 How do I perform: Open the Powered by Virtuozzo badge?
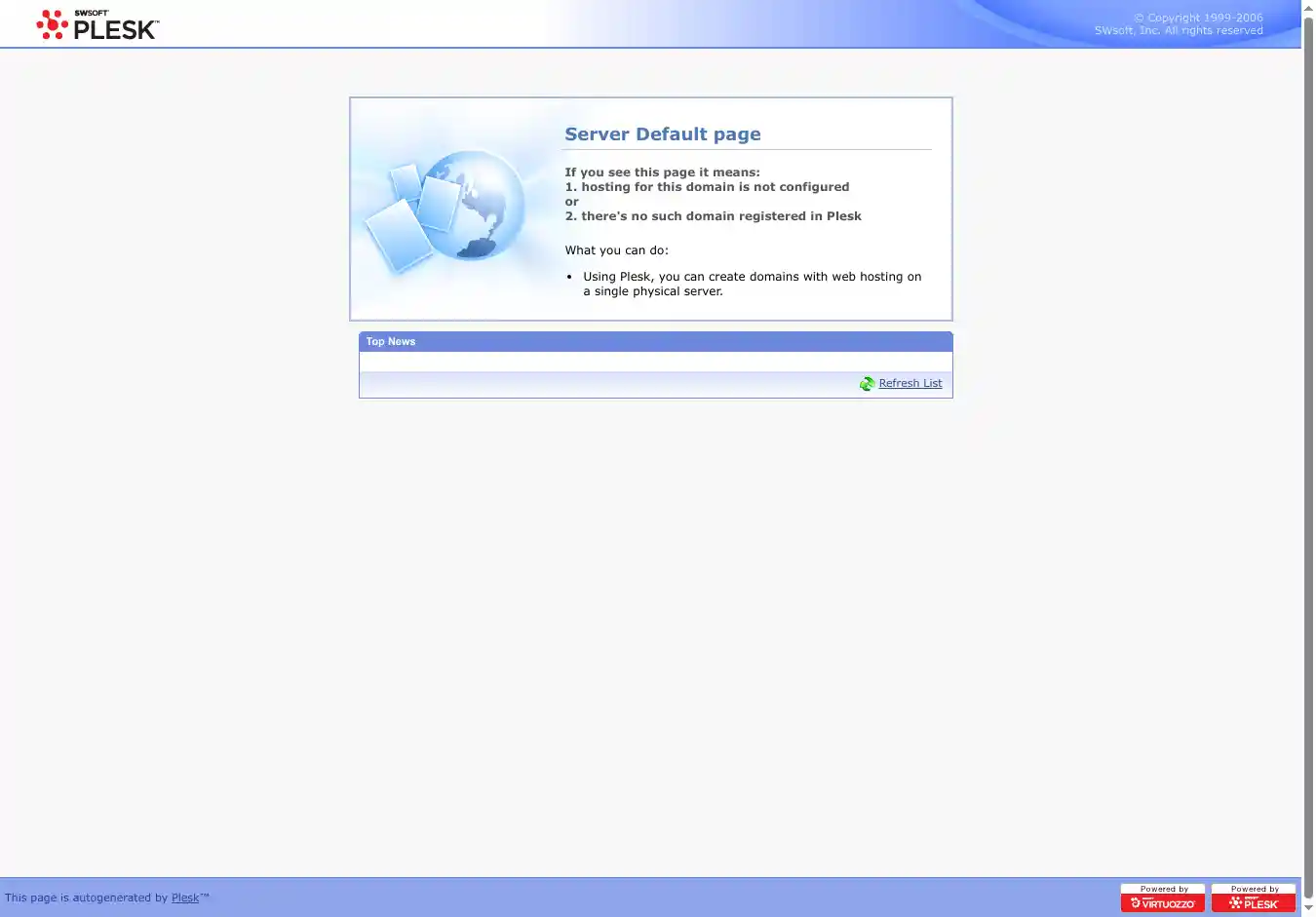point(1162,898)
